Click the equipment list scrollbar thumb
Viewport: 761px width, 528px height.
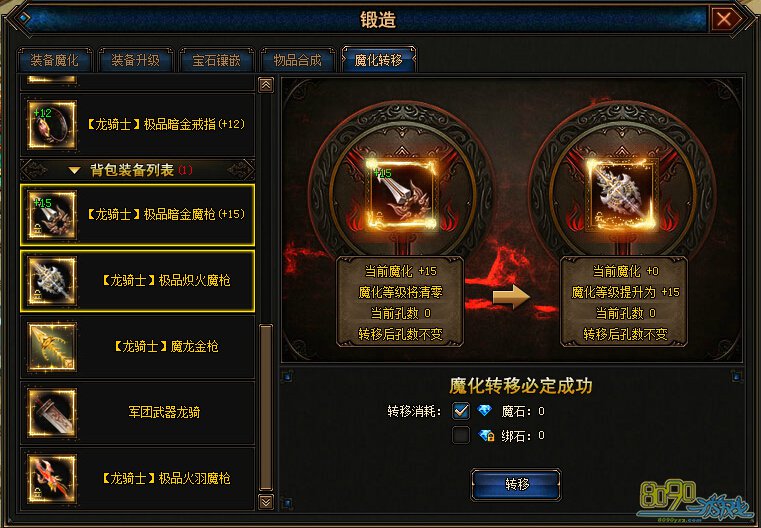click(x=266, y=408)
